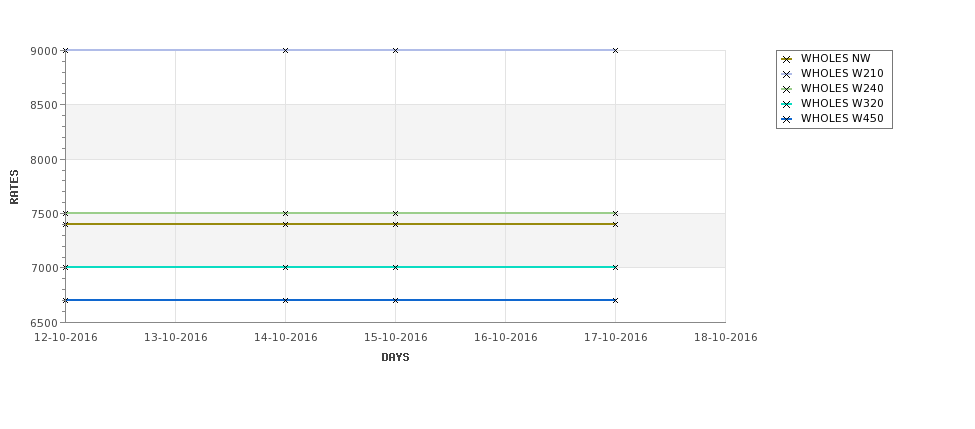Click the WHOLES NW point on 14-10-2016

pos(285,224)
